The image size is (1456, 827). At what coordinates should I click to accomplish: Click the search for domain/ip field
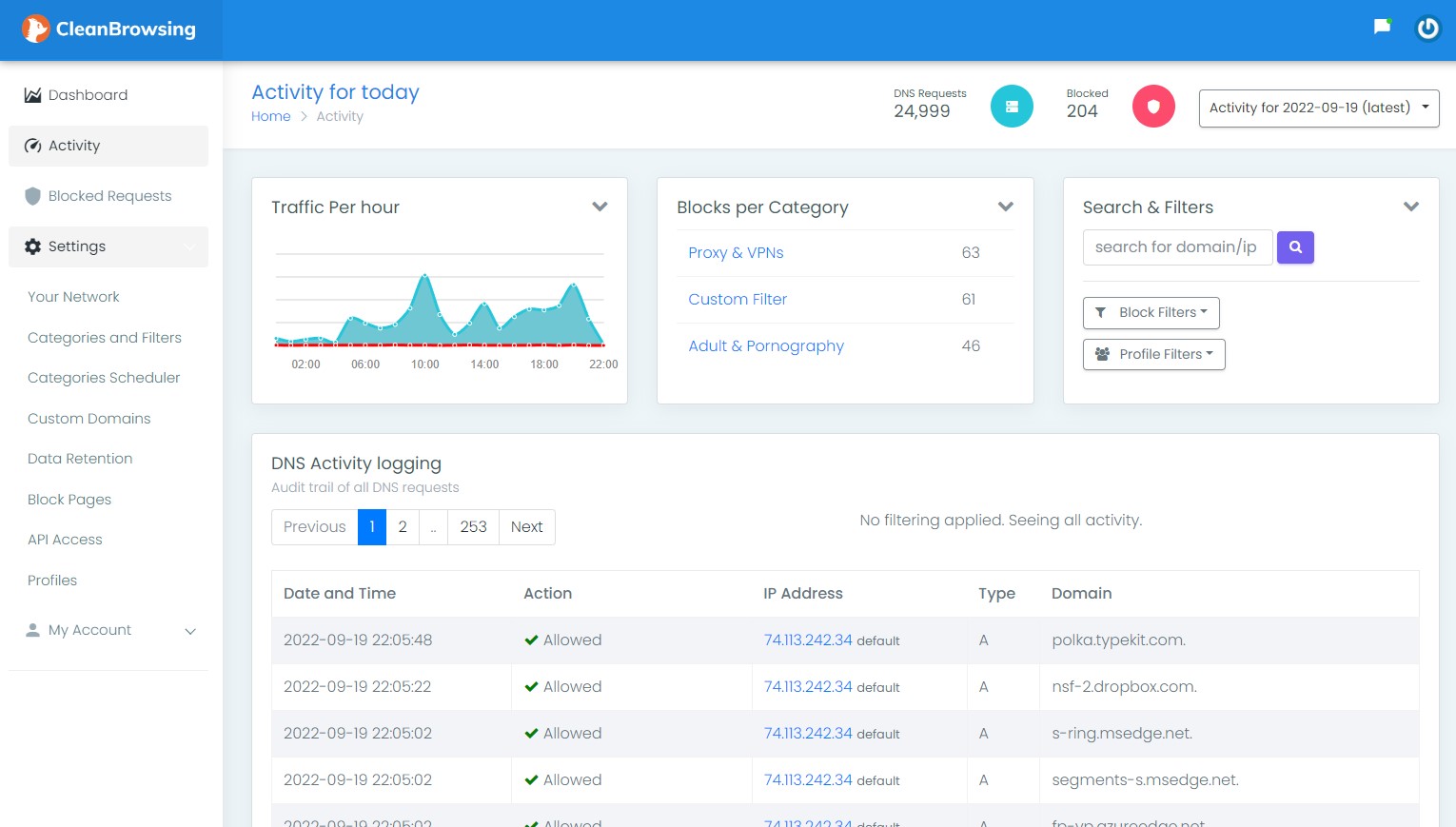[1177, 246]
